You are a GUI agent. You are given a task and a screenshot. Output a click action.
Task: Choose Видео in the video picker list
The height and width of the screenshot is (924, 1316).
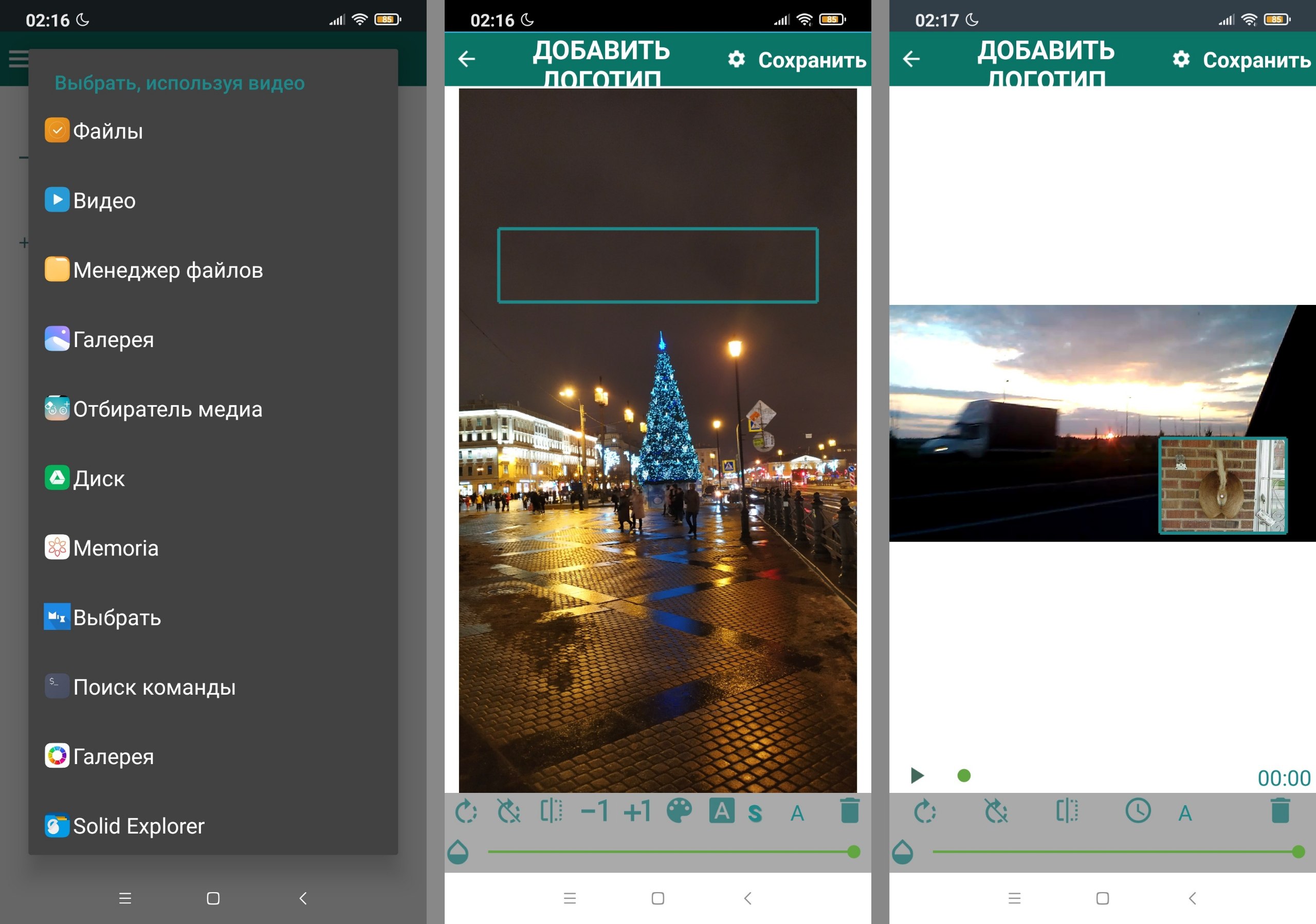tap(213, 201)
